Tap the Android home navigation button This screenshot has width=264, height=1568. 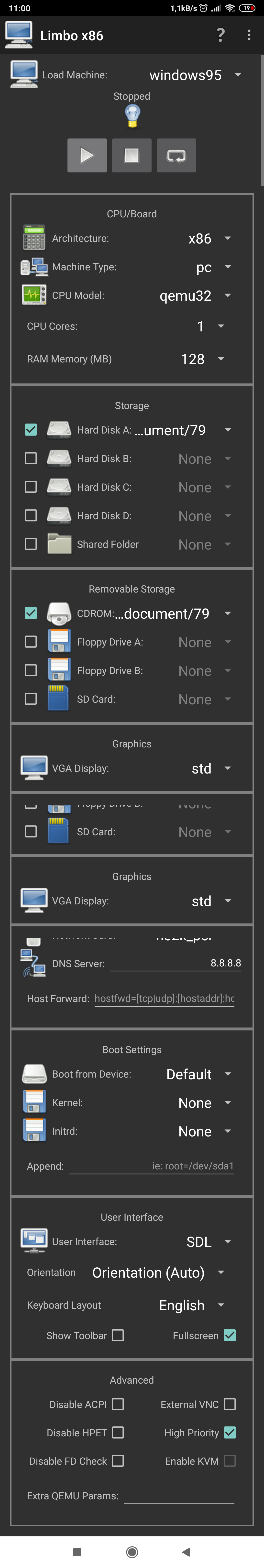[132, 1552]
